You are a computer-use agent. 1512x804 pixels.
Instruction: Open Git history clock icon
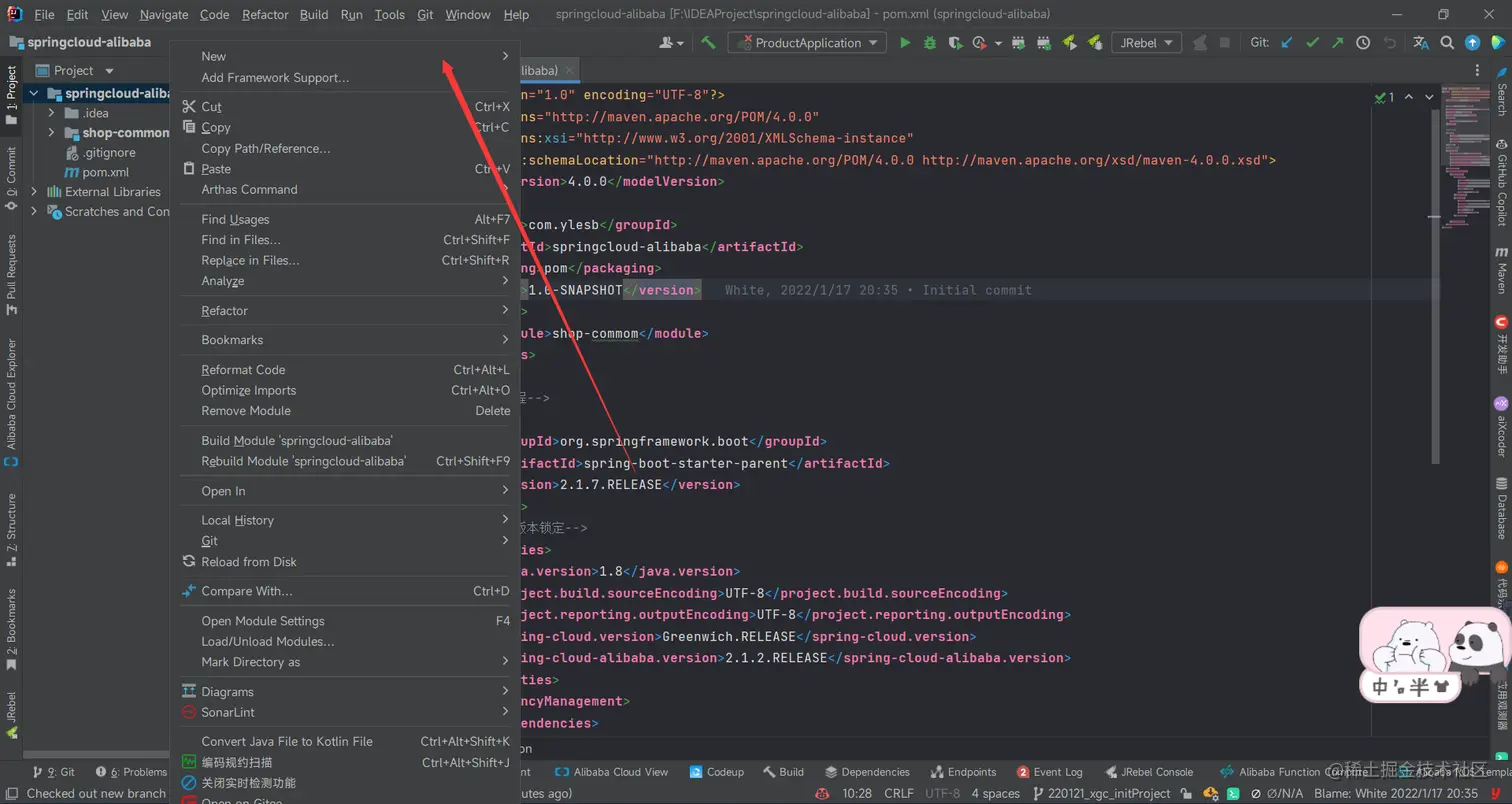pos(1363,43)
